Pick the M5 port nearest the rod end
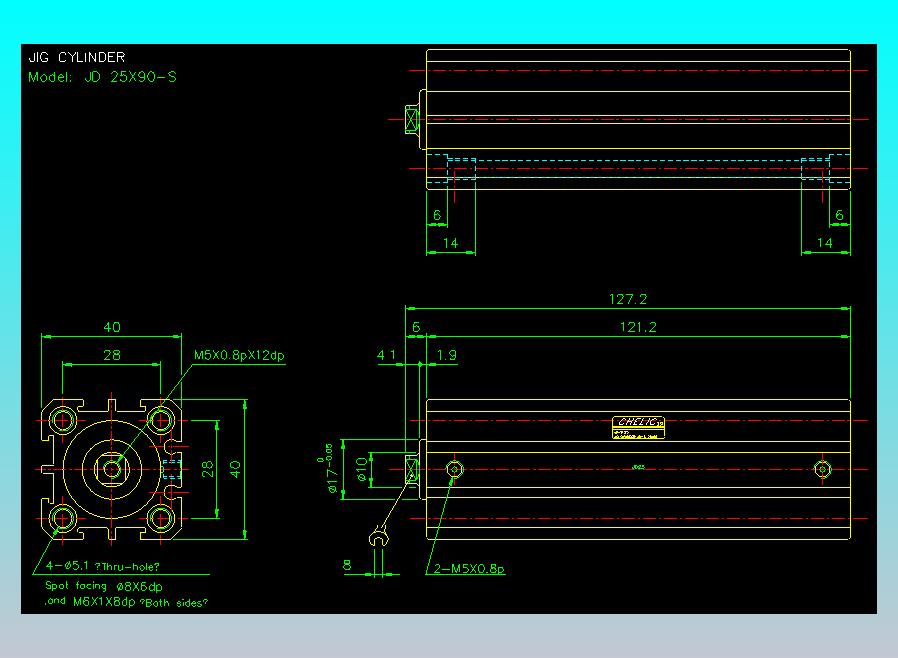This screenshot has height=658, width=898. [x=455, y=469]
